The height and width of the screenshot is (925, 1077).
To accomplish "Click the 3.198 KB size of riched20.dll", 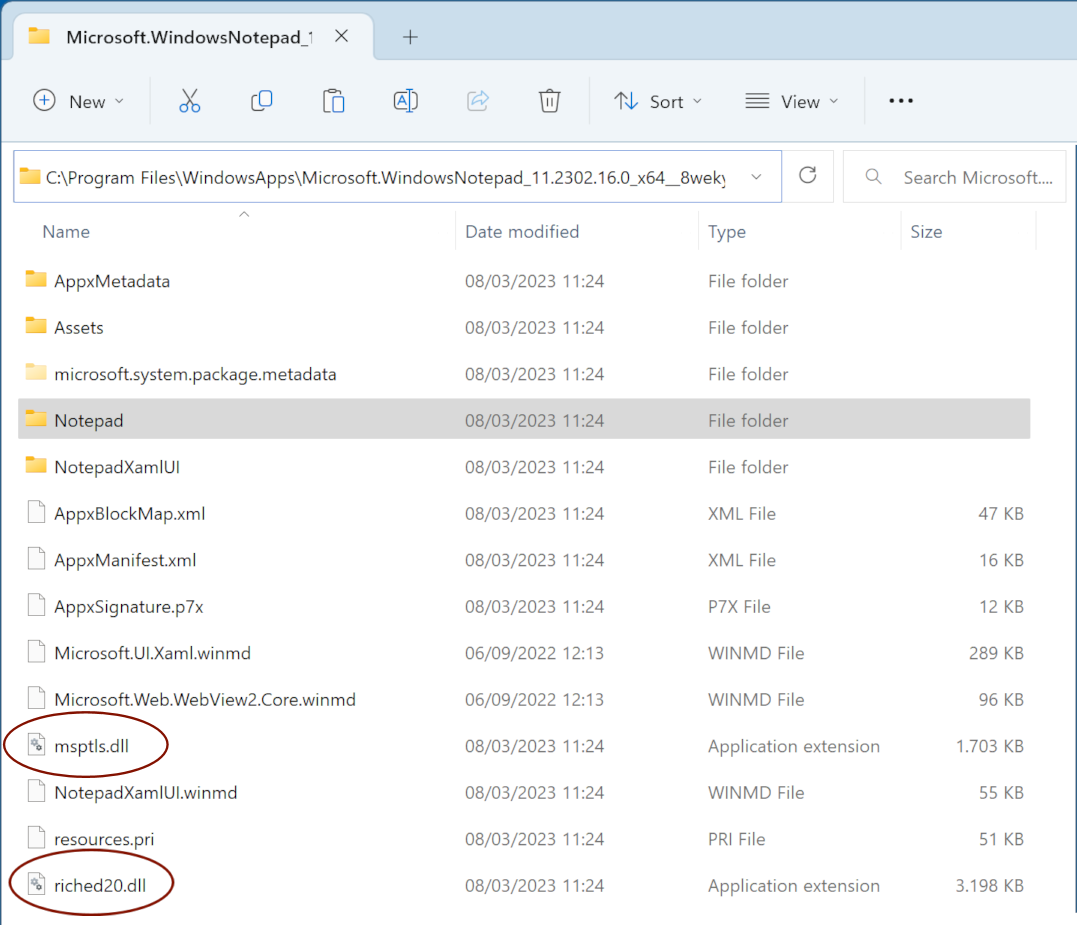I will point(989,886).
